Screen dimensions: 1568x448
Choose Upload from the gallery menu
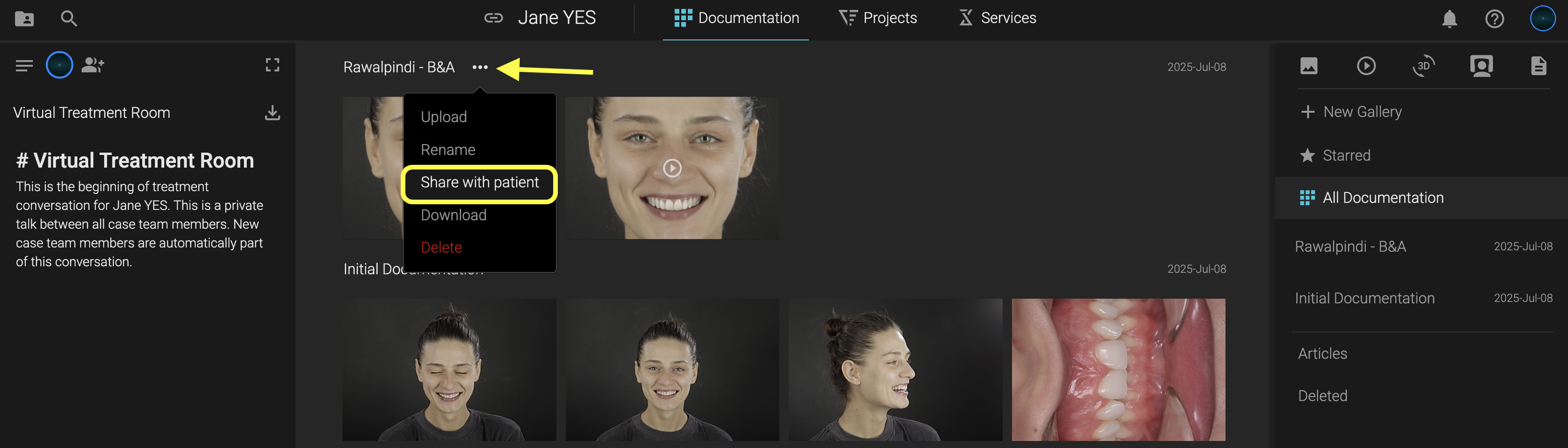pos(444,117)
